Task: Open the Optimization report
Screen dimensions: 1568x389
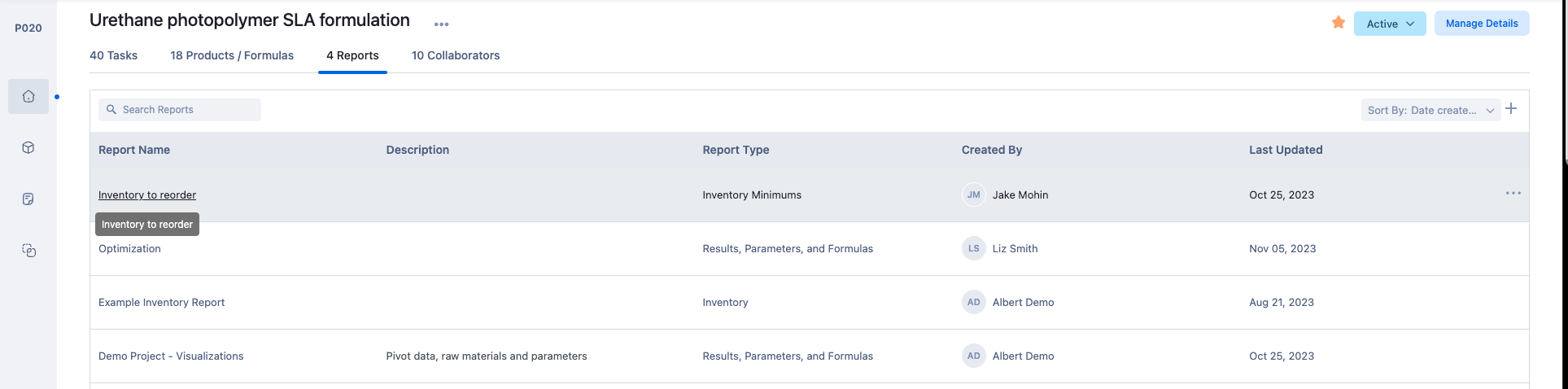Action: (130, 249)
